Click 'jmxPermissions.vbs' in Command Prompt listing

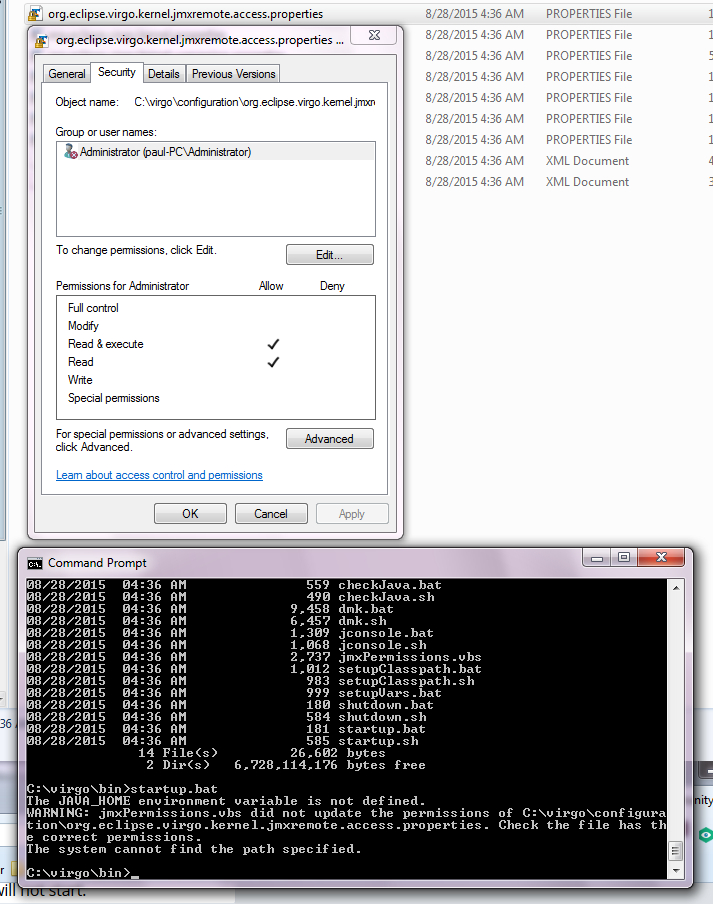coord(410,657)
